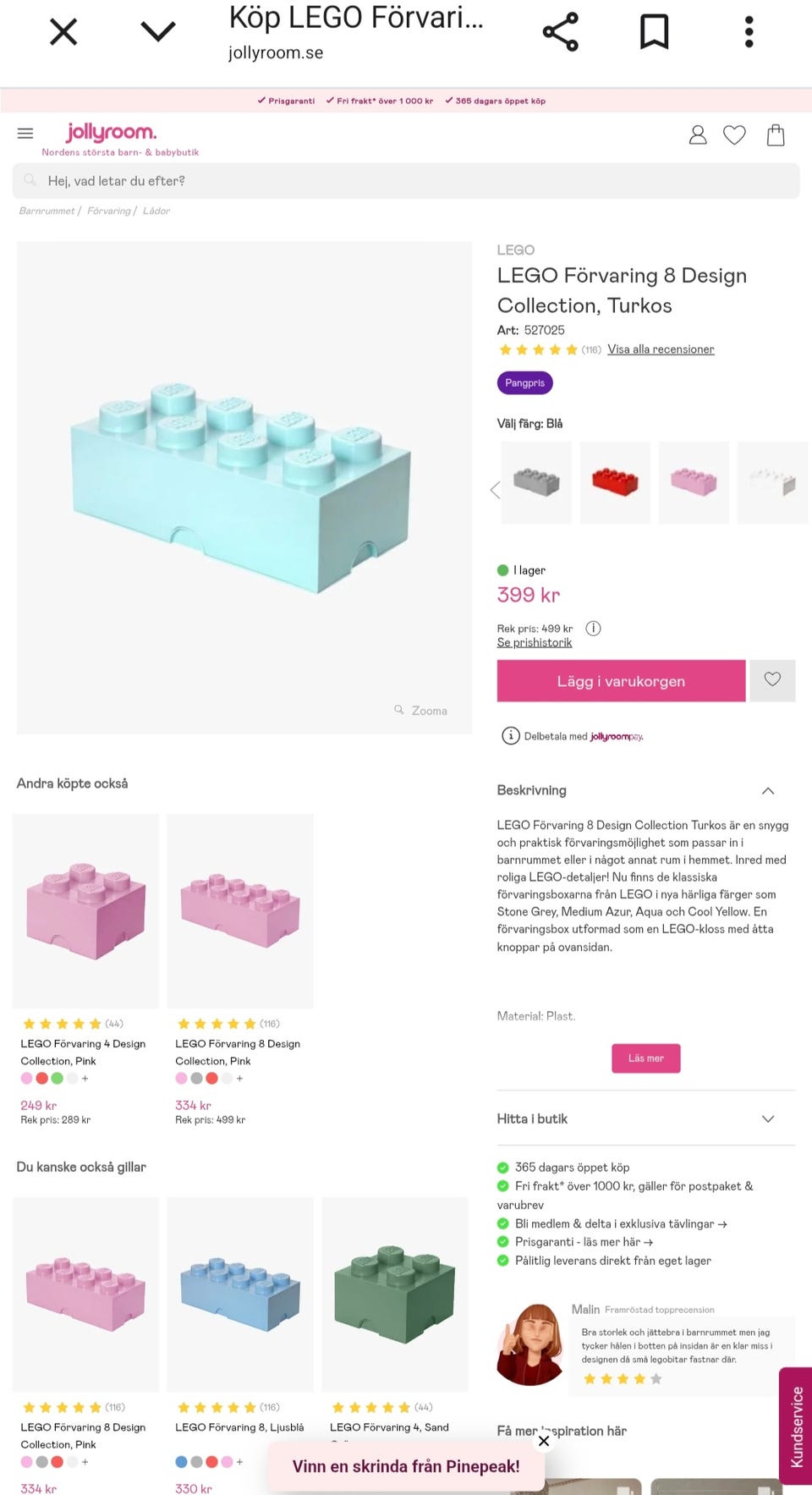The image size is (812, 1495).
Task: Add product to favorites heart button
Action: tap(772, 680)
